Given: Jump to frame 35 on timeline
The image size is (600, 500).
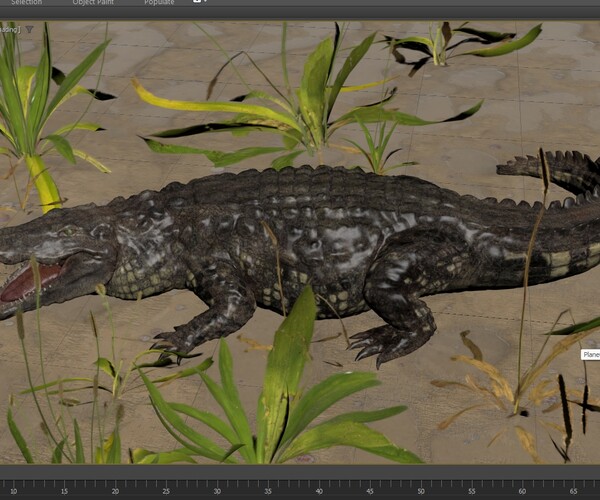Looking at the screenshot, I should coord(268,491).
